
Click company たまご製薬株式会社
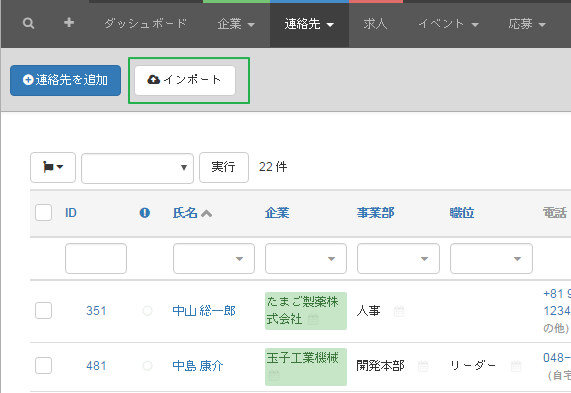[x=302, y=310]
